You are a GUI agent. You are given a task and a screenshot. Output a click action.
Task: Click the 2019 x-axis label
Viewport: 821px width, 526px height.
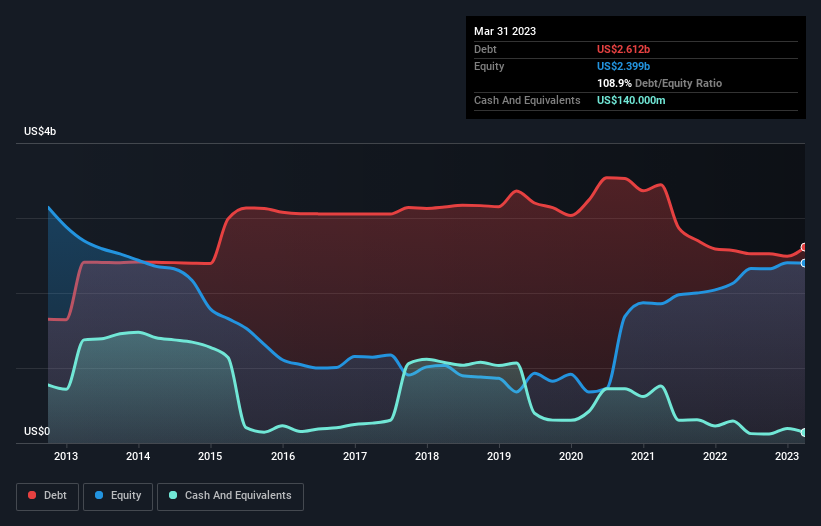(x=499, y=456)
